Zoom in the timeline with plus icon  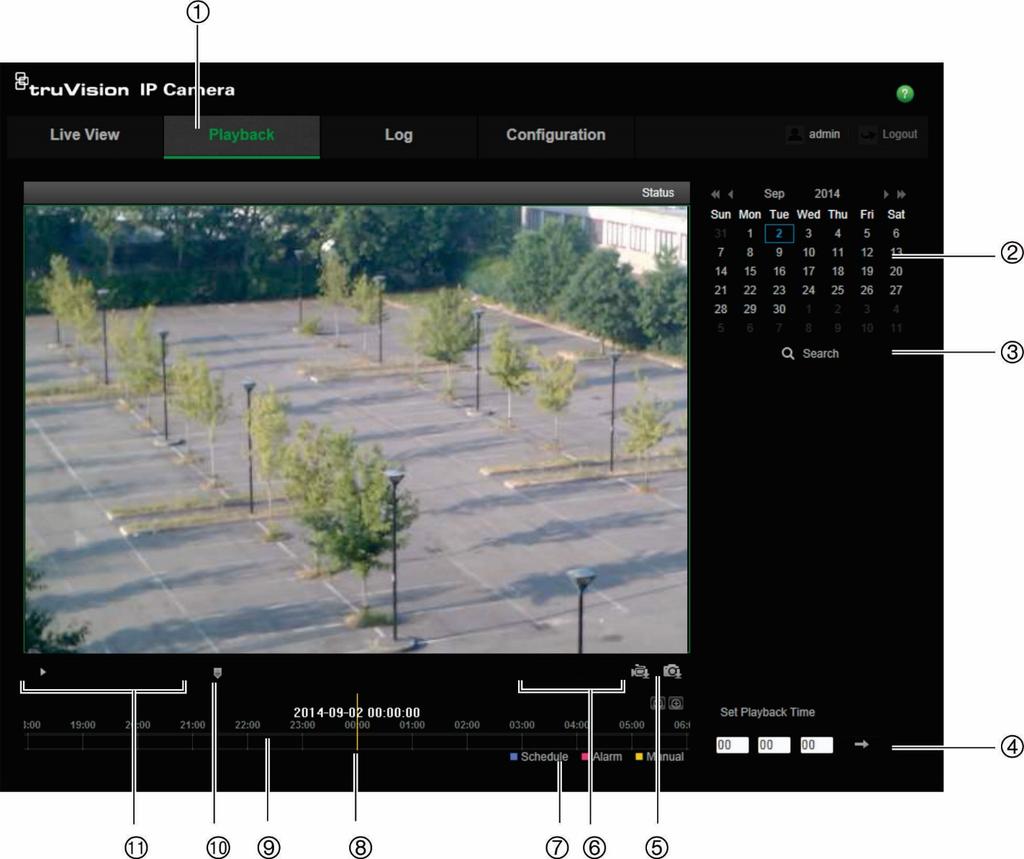coord(677,703)
